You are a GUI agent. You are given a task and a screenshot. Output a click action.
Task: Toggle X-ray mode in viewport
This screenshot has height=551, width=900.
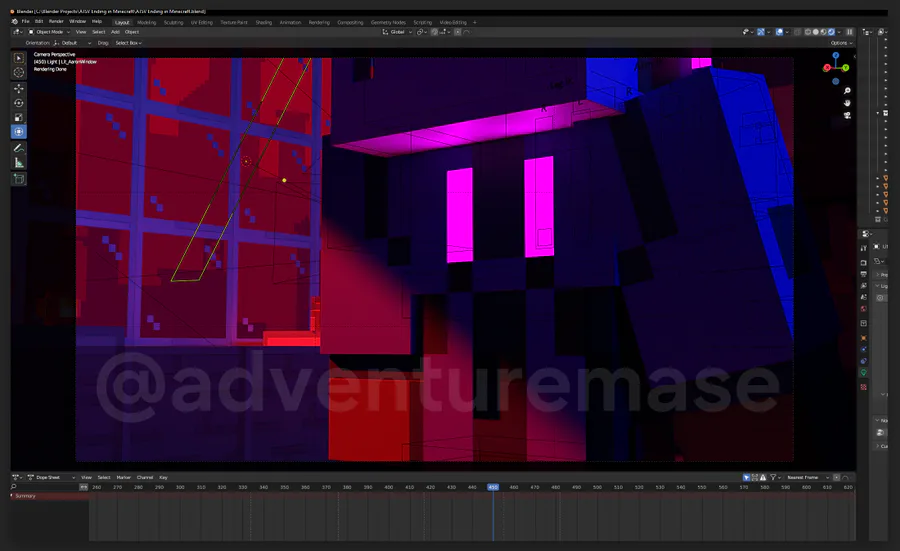[797, 32]
